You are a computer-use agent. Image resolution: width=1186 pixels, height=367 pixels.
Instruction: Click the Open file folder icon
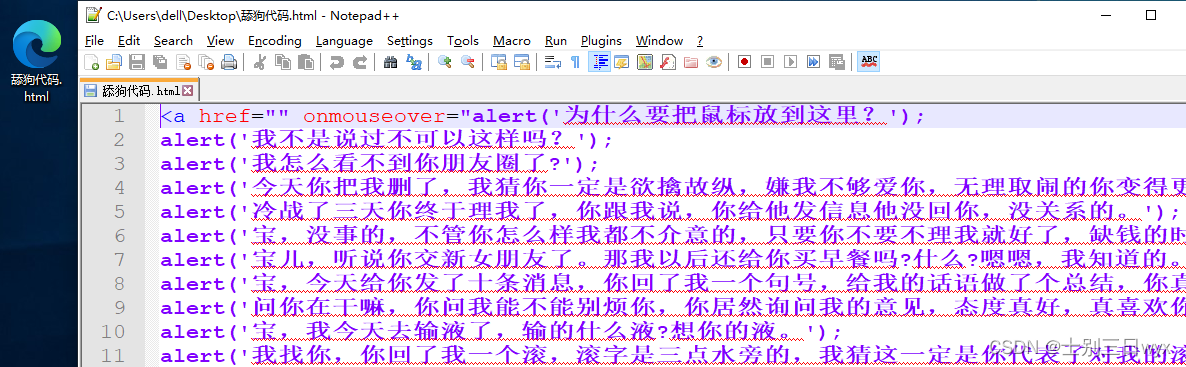click(114, 62)
